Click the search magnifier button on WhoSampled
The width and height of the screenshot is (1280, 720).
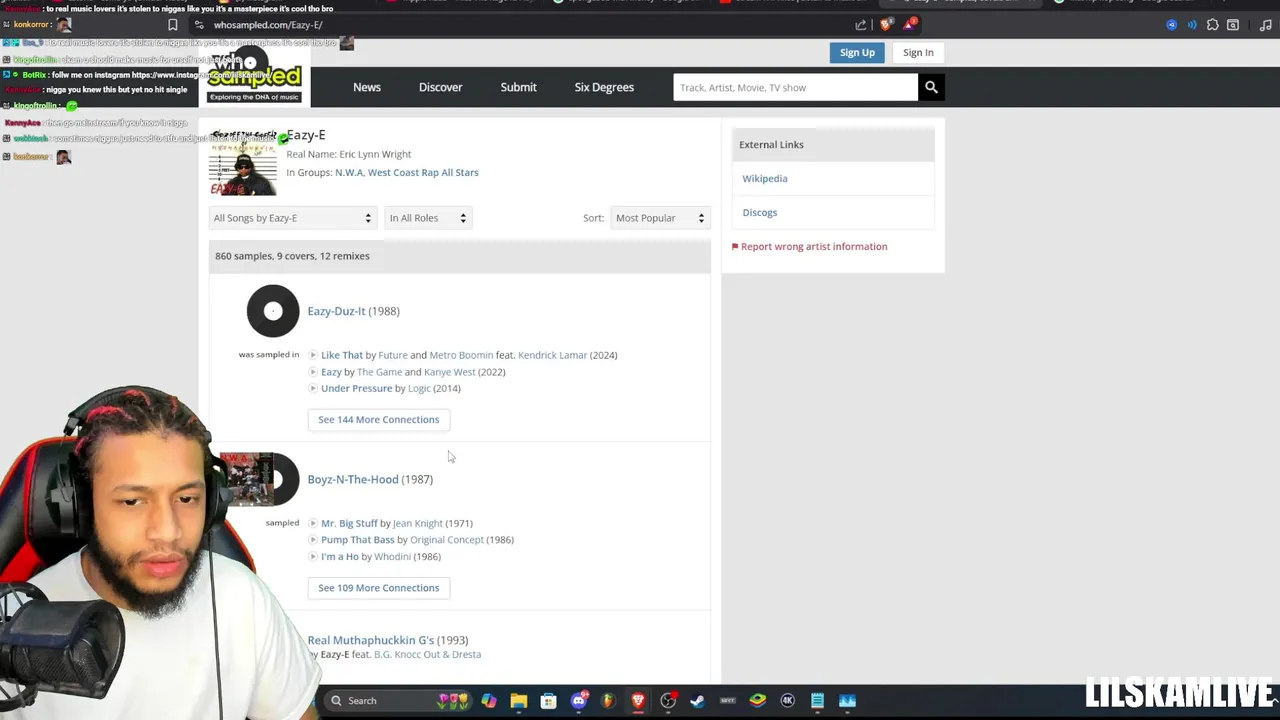pyautogui.click(x=931, y=87)
